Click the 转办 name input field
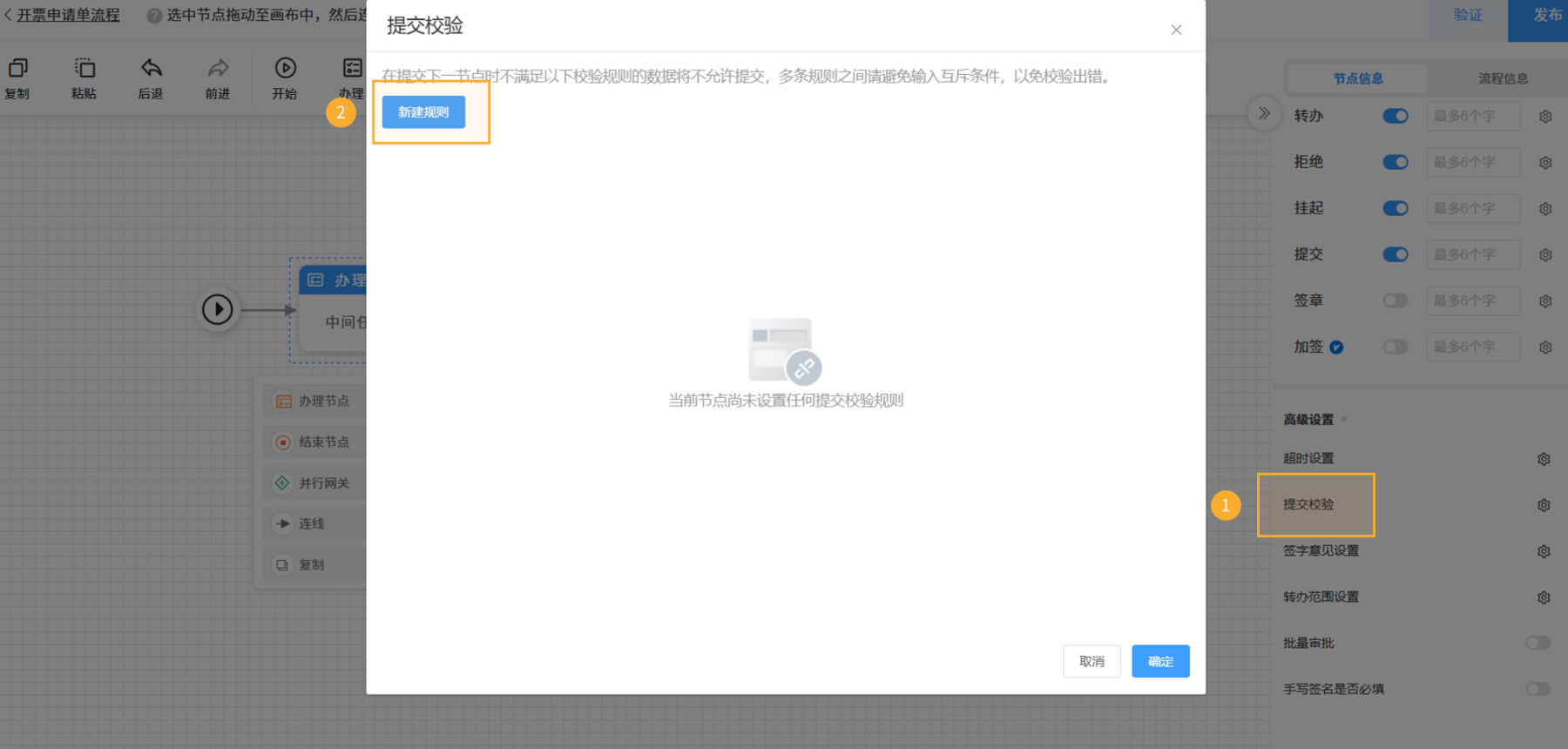The image size is (1568, 749). click(x=1473, y=116)
